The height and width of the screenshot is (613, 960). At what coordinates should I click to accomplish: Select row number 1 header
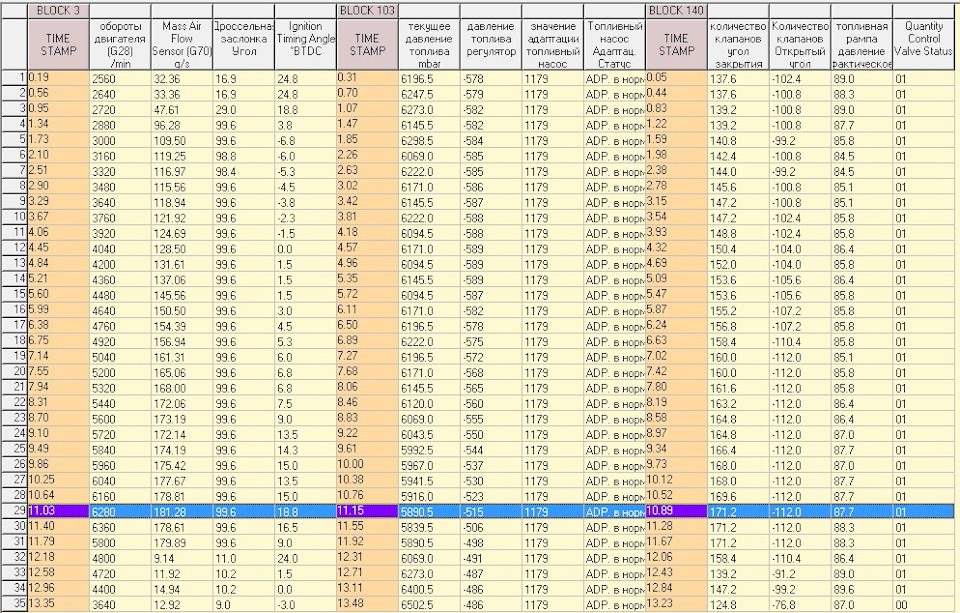13,77
